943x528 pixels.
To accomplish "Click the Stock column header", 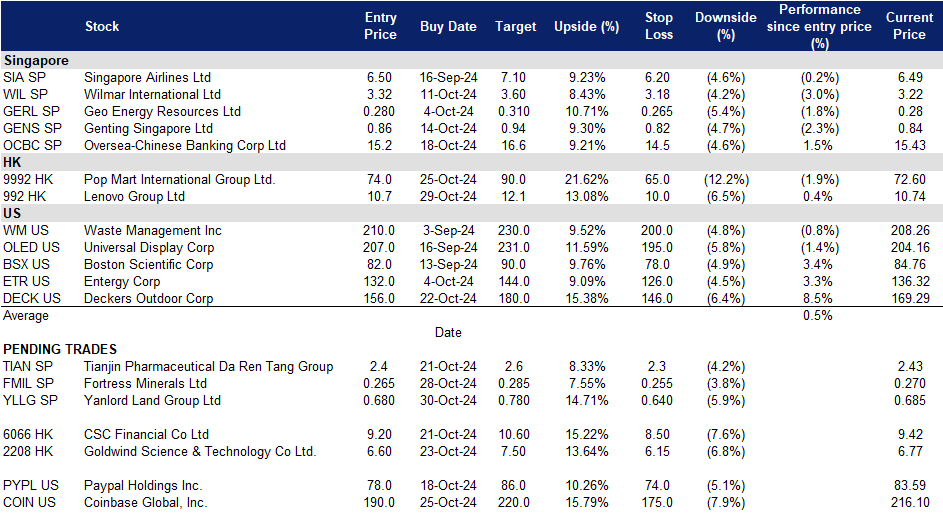I will (x=102, y=26).
